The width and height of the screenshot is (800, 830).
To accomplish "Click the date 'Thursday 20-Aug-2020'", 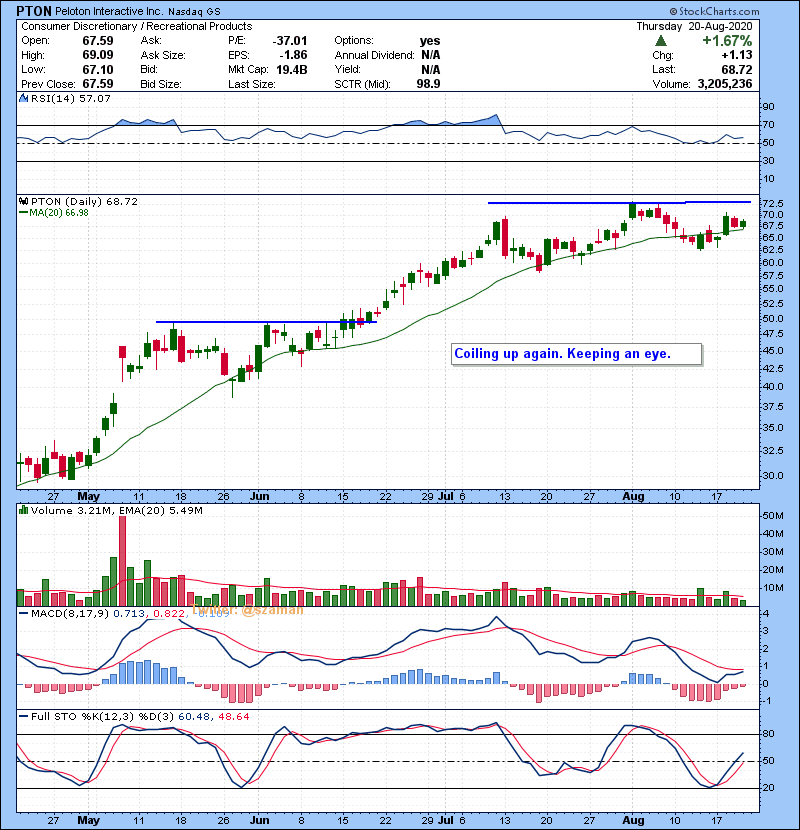I will (x=694, y=26).
